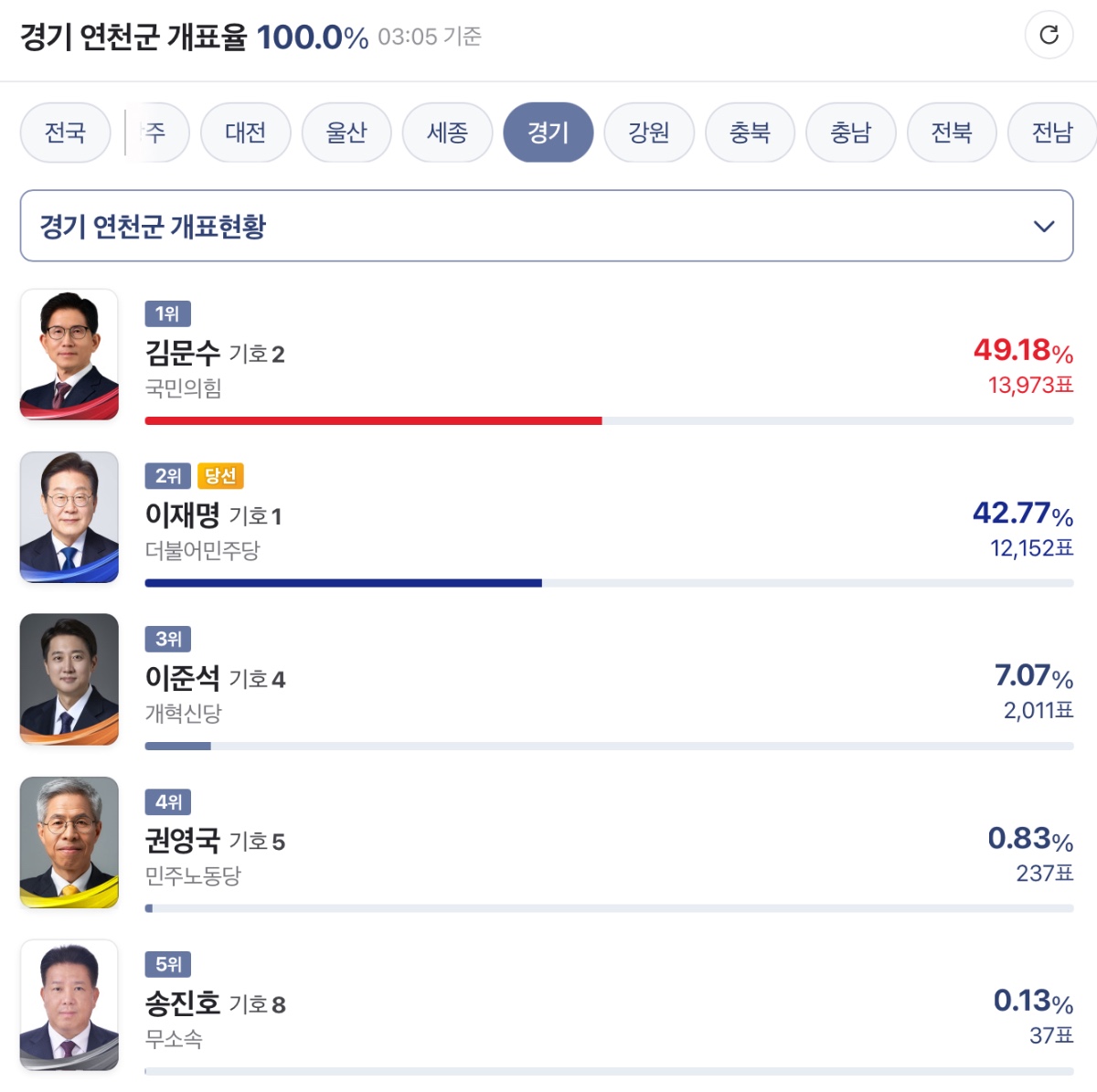Click 이준석 candidate portrait
The width and height of the screenshot is (1097, 1092).
[69, 679]
